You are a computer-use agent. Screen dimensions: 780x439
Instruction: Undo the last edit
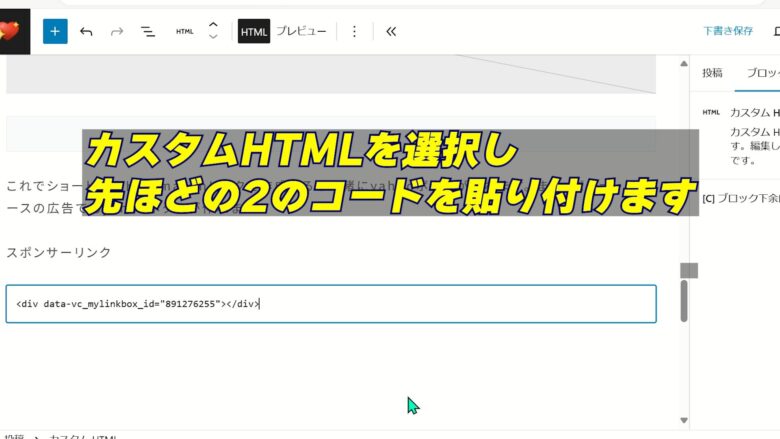[x=86, y=31]
